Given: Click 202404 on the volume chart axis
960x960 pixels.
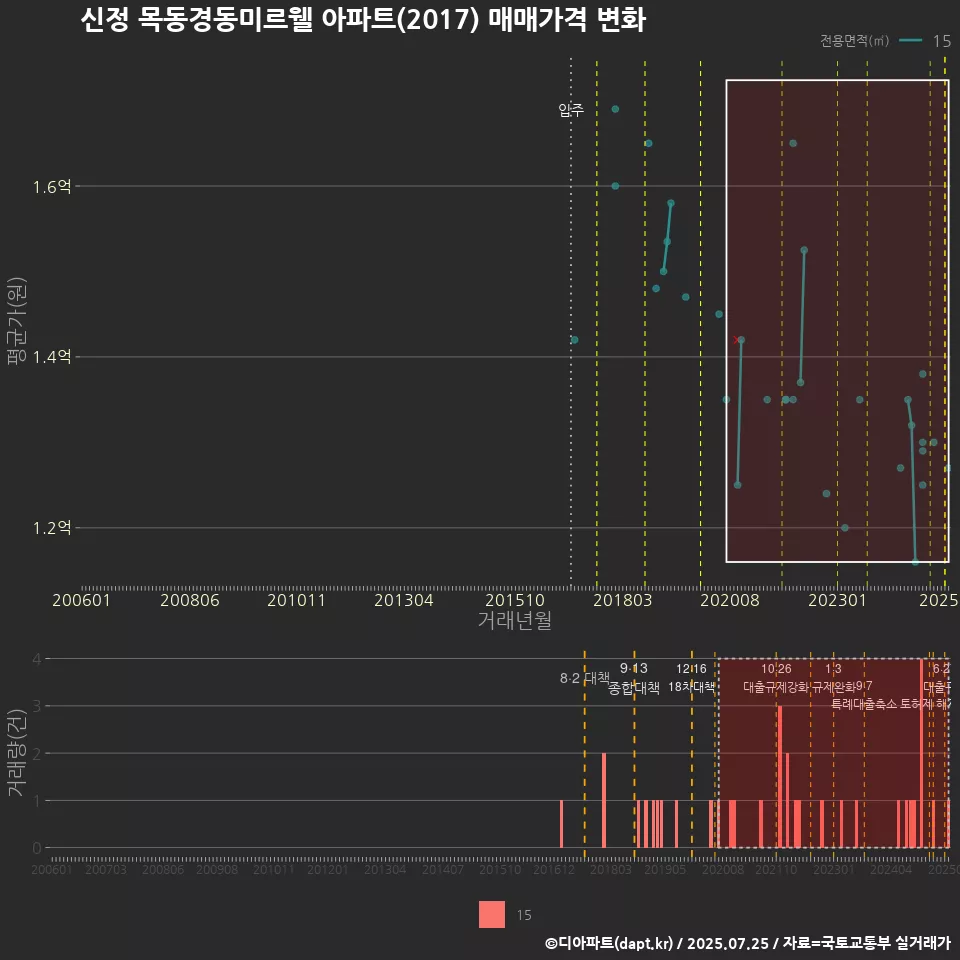Looking at the screenshot, I should 891,869.
